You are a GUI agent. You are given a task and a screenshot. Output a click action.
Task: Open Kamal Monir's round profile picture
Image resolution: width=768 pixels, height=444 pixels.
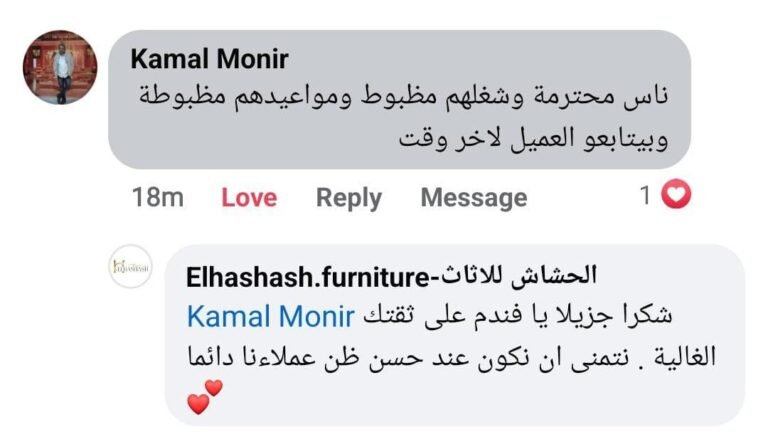tap(60, 67)
